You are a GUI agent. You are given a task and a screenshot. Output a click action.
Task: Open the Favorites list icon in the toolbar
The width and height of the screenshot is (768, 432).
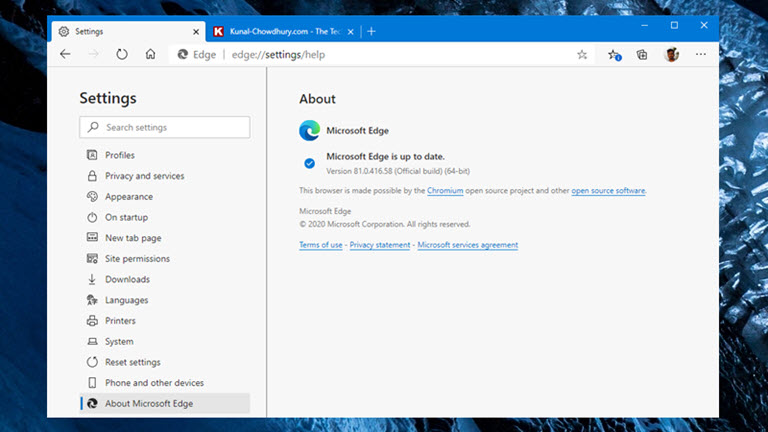click(614, 55)
